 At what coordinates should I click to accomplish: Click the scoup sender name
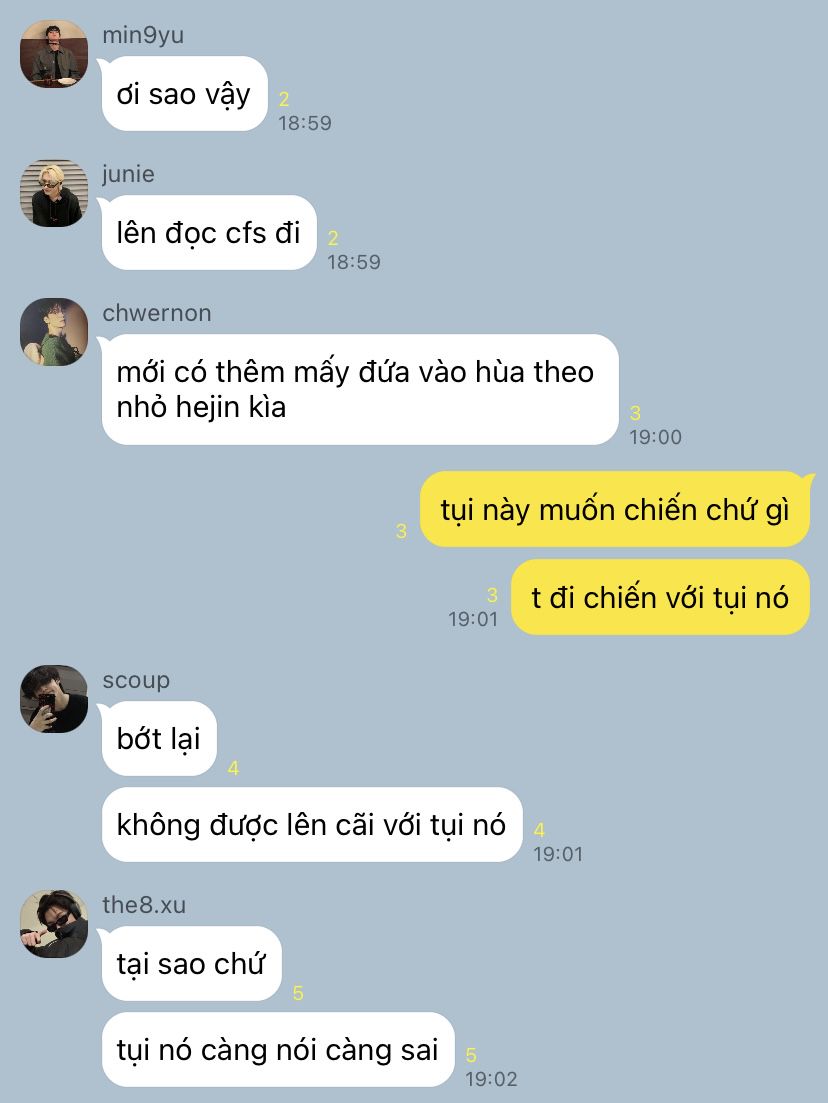click(x=136, y=681)
